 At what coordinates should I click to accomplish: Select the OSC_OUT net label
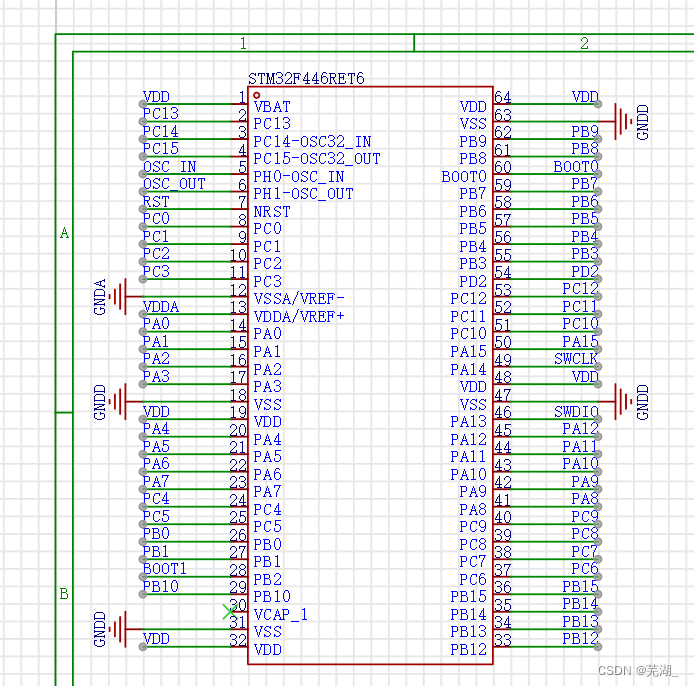point(174,184)
